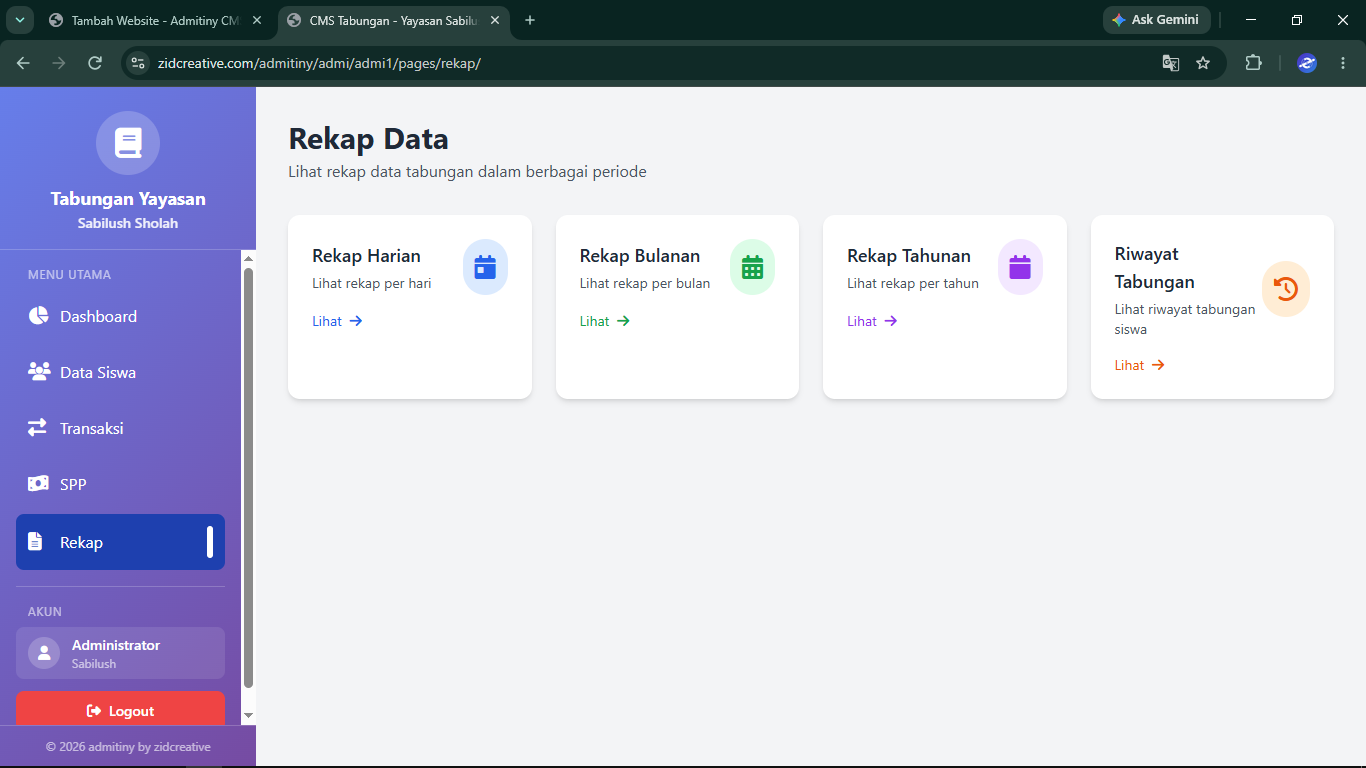
Task: Go to Data Siswa menu item
Action: (x=120, y=372)
